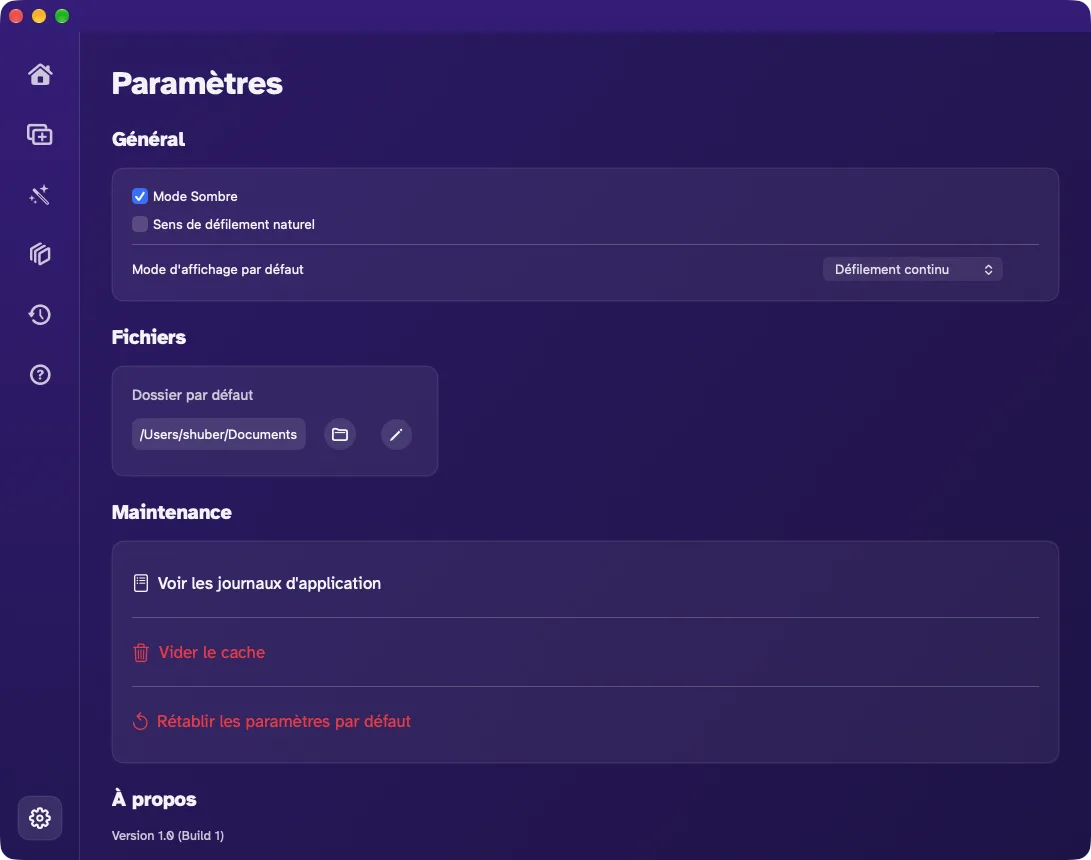Click Rétablir les paramètres par défaut
Screen dimensions: 1091x860
coord(284,722)
